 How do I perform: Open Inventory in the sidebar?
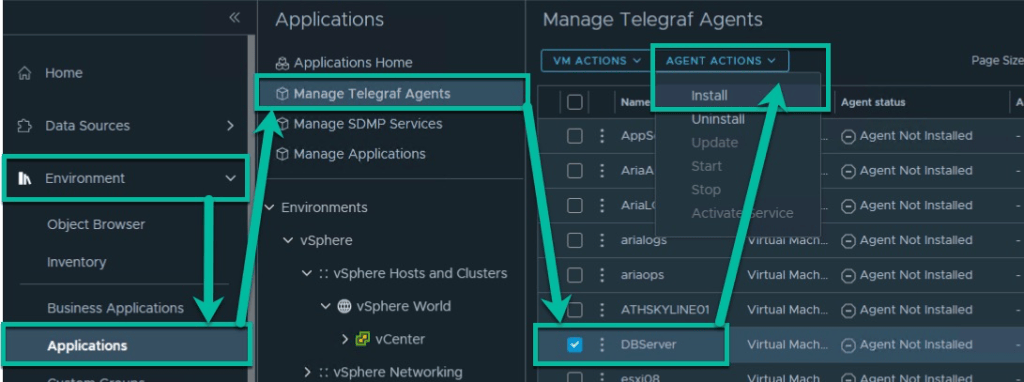click(x=76, y=263)
